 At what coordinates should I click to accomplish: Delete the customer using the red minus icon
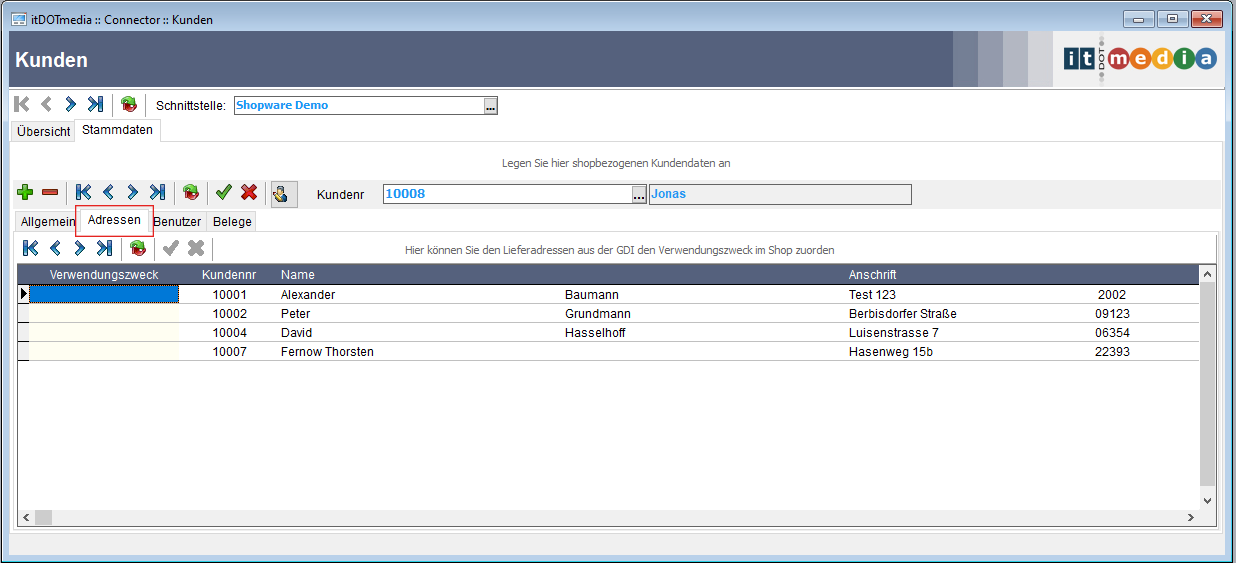49,192
